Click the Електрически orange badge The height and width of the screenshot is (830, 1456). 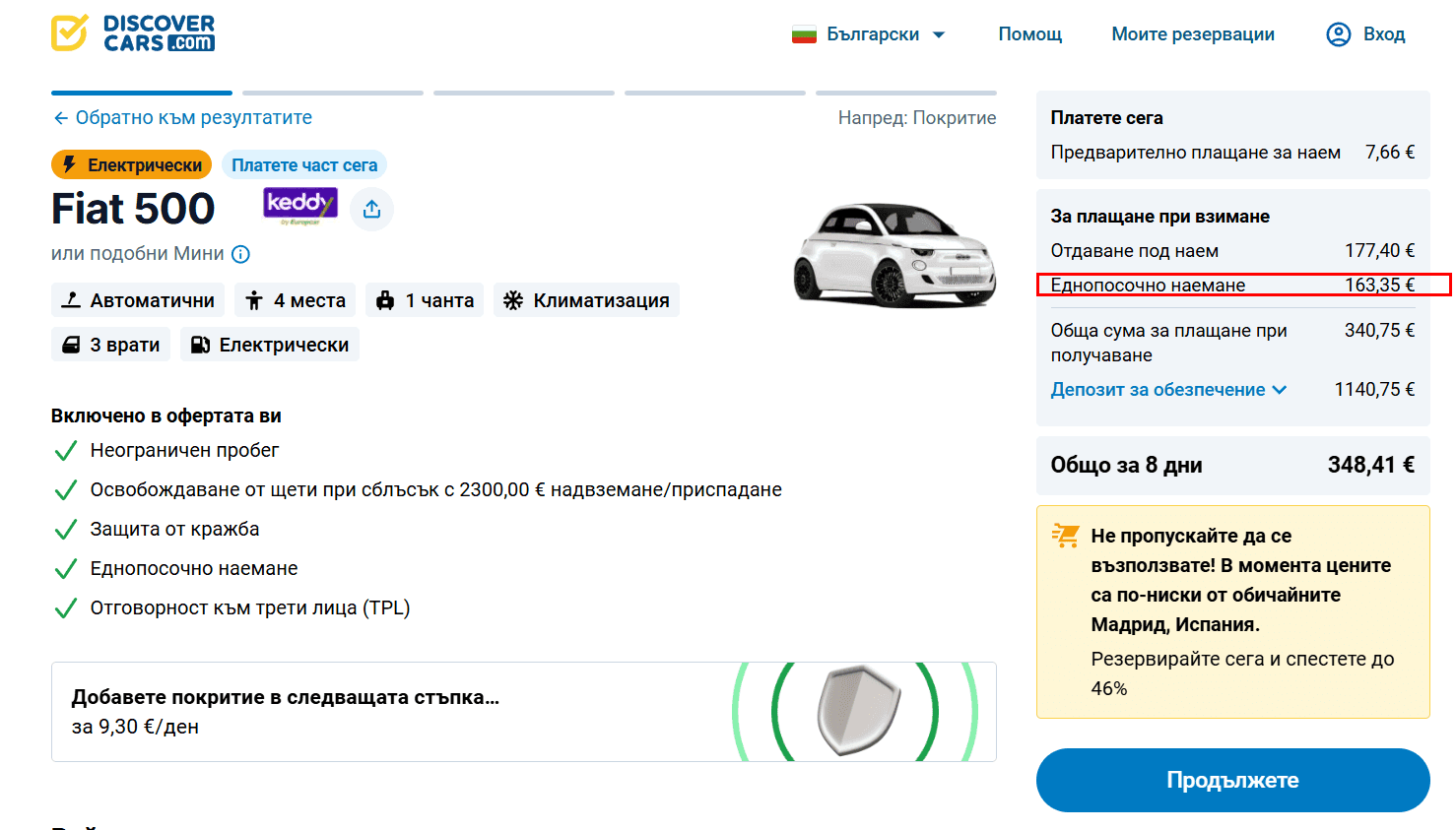click(131, 164)
